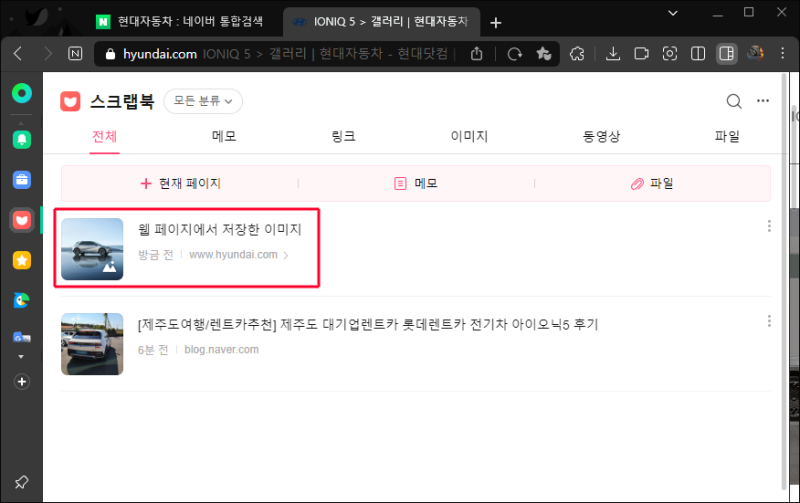Open the downloads icon
Screen dimensions: 800x503
[x=613, y=53]
